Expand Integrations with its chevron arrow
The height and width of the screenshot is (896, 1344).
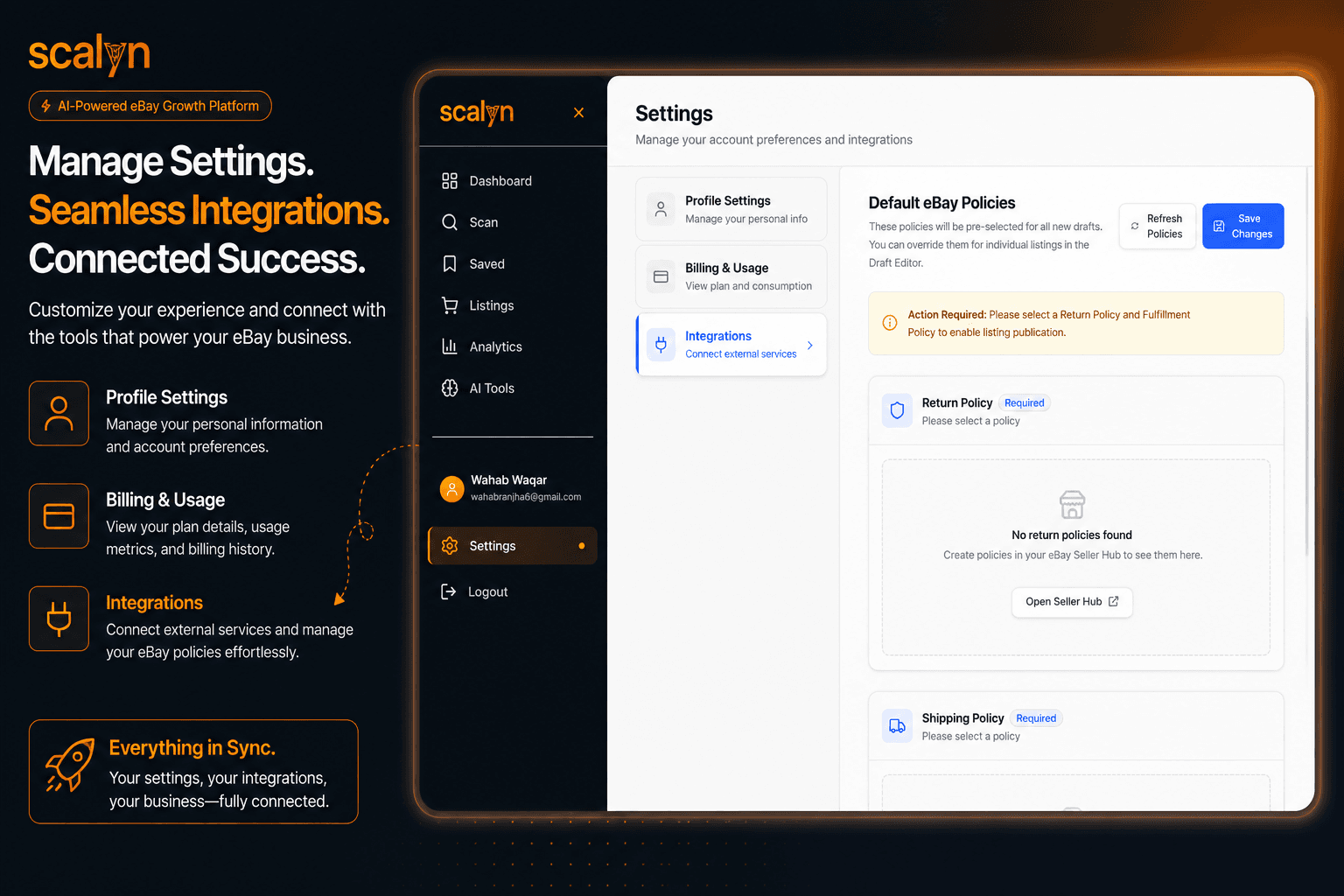coord(810,345)
